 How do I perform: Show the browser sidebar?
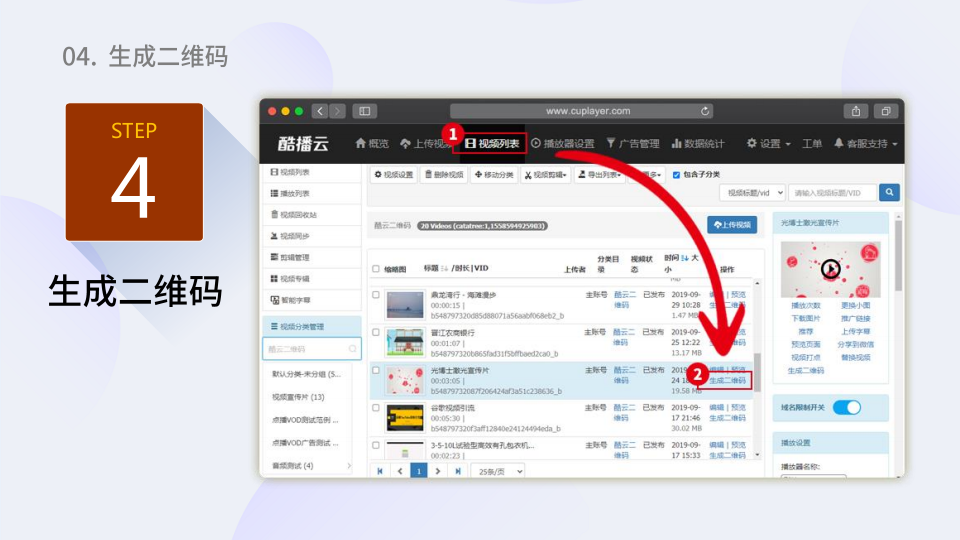[365, 111]
